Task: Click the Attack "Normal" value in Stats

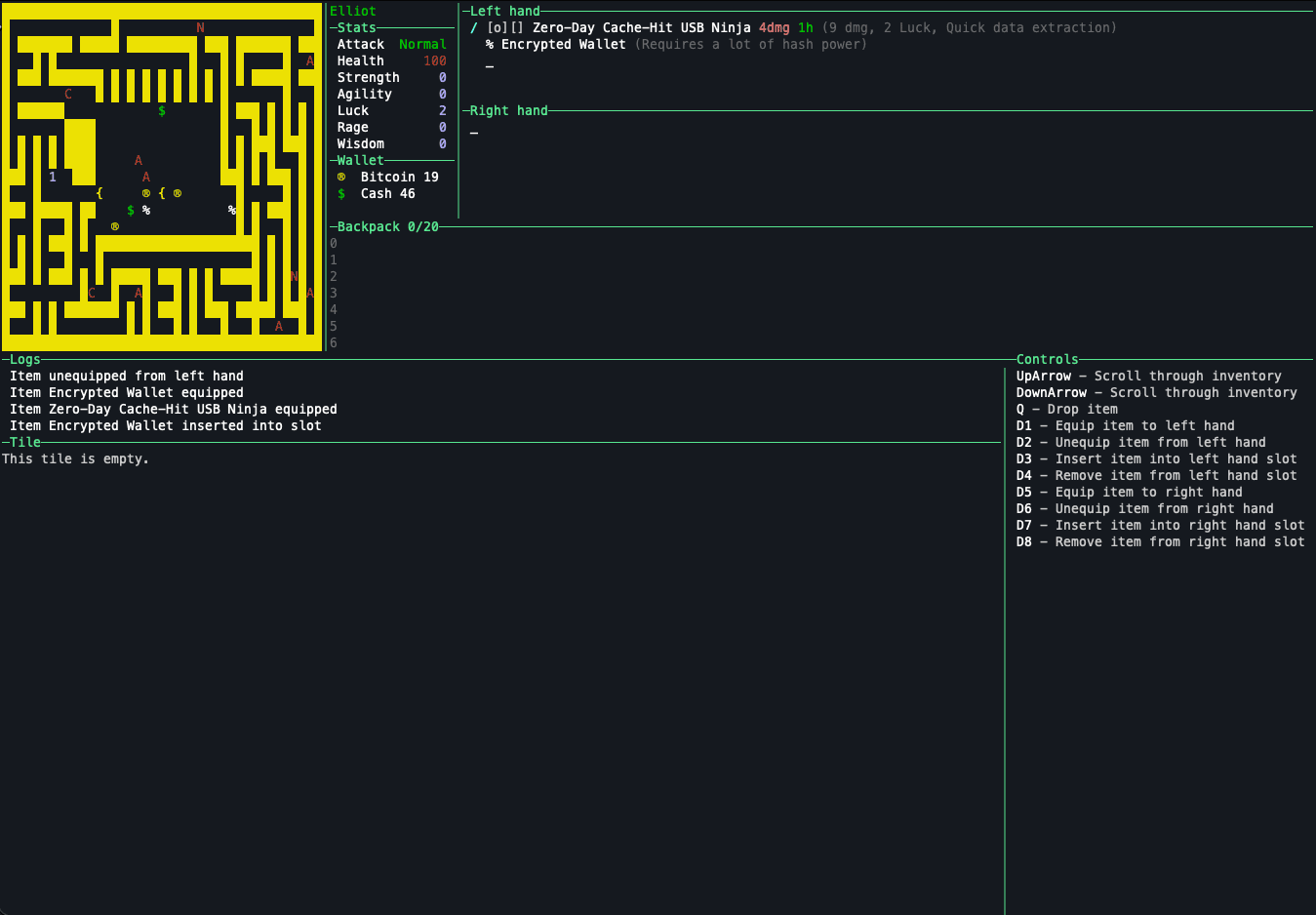Action: coord(423,44)
